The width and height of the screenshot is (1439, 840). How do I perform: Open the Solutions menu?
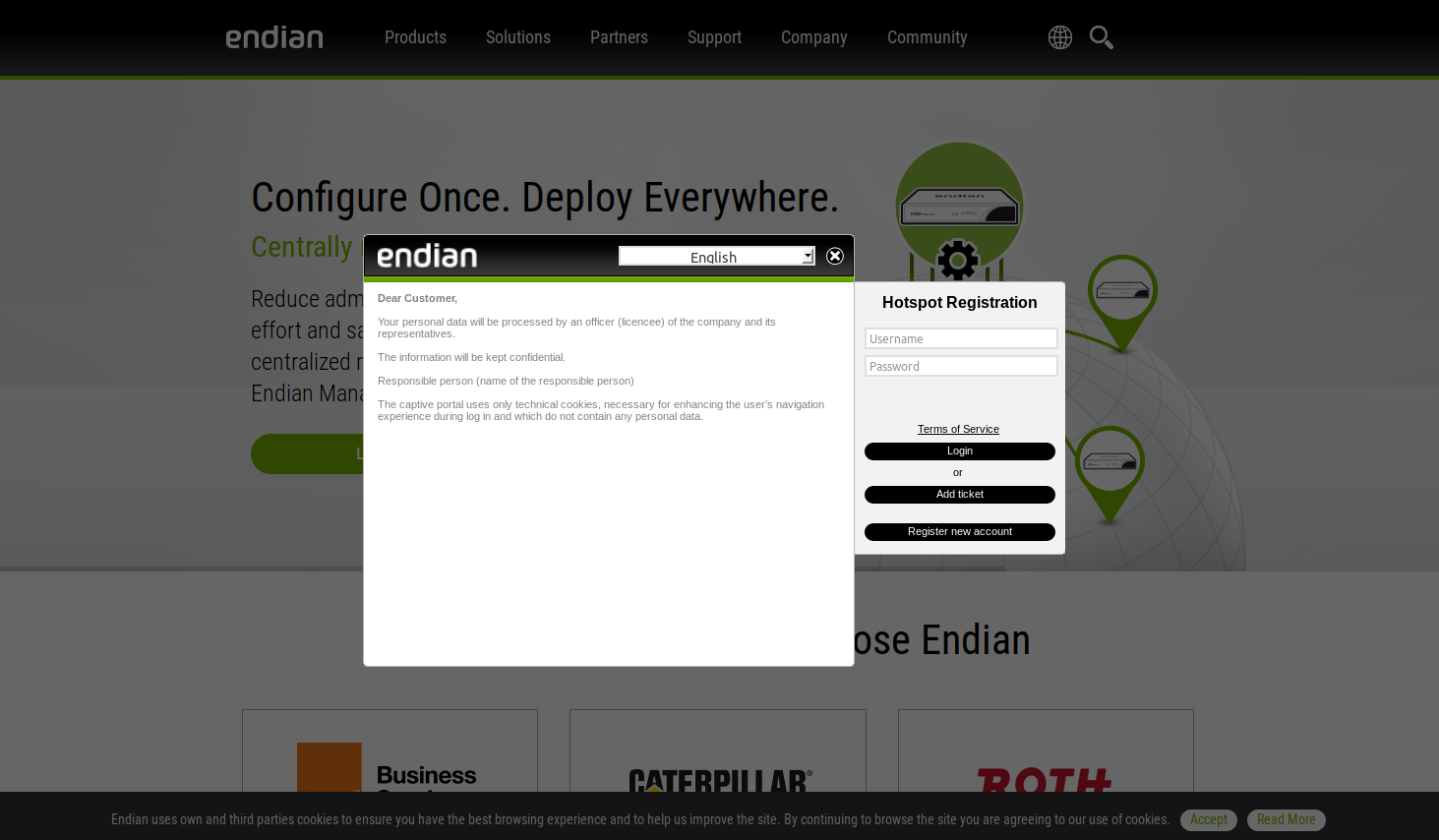point(517,37)
